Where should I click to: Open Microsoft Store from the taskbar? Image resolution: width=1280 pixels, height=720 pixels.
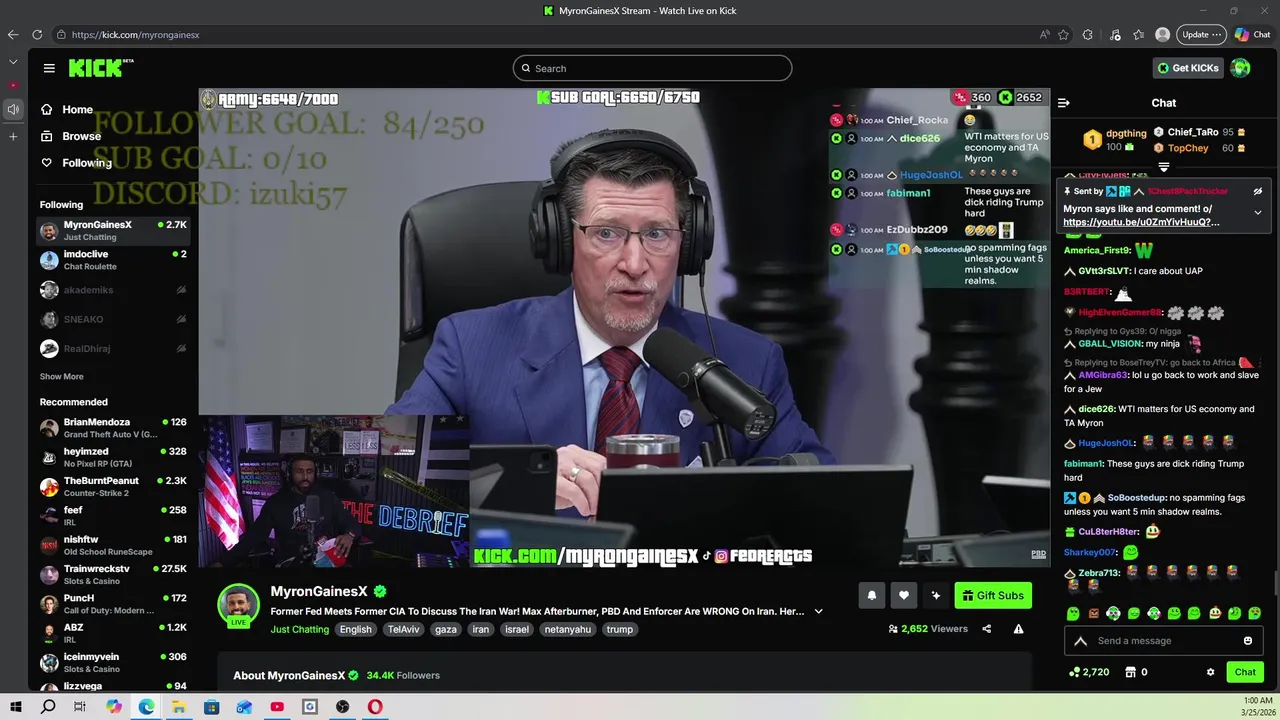pos(211,707)
